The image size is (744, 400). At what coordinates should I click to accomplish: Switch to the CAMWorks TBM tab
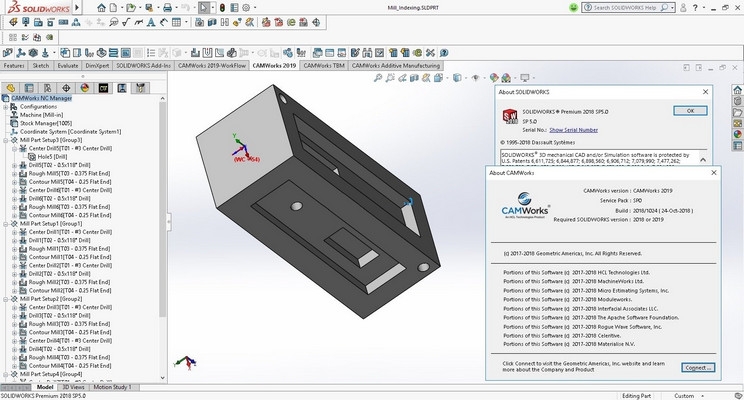click(323, 65)
